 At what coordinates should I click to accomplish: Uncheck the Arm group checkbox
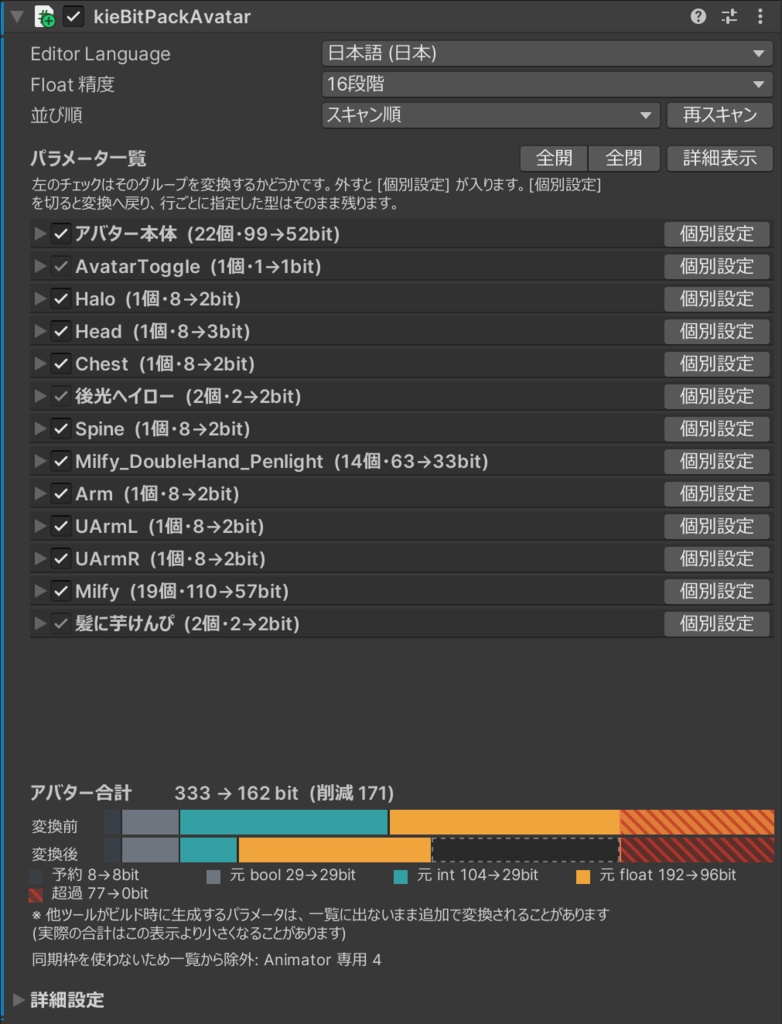pyautogui.click(x=61, y=494)
